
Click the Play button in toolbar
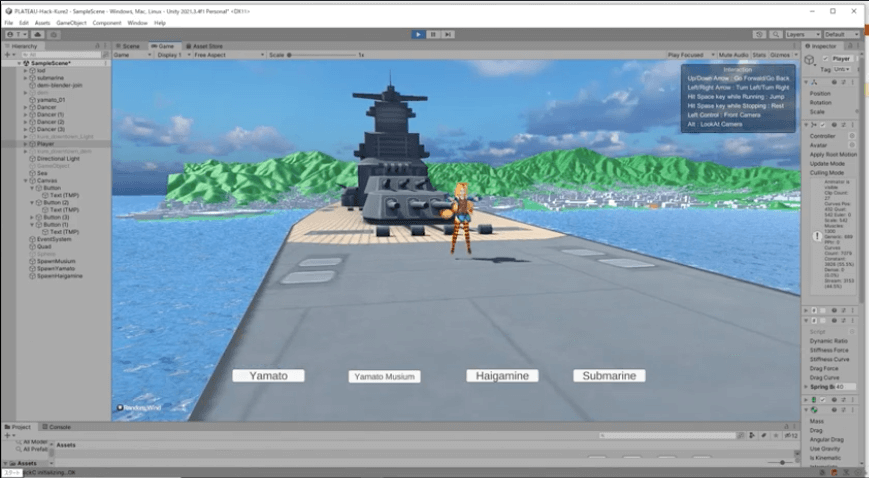418,34
